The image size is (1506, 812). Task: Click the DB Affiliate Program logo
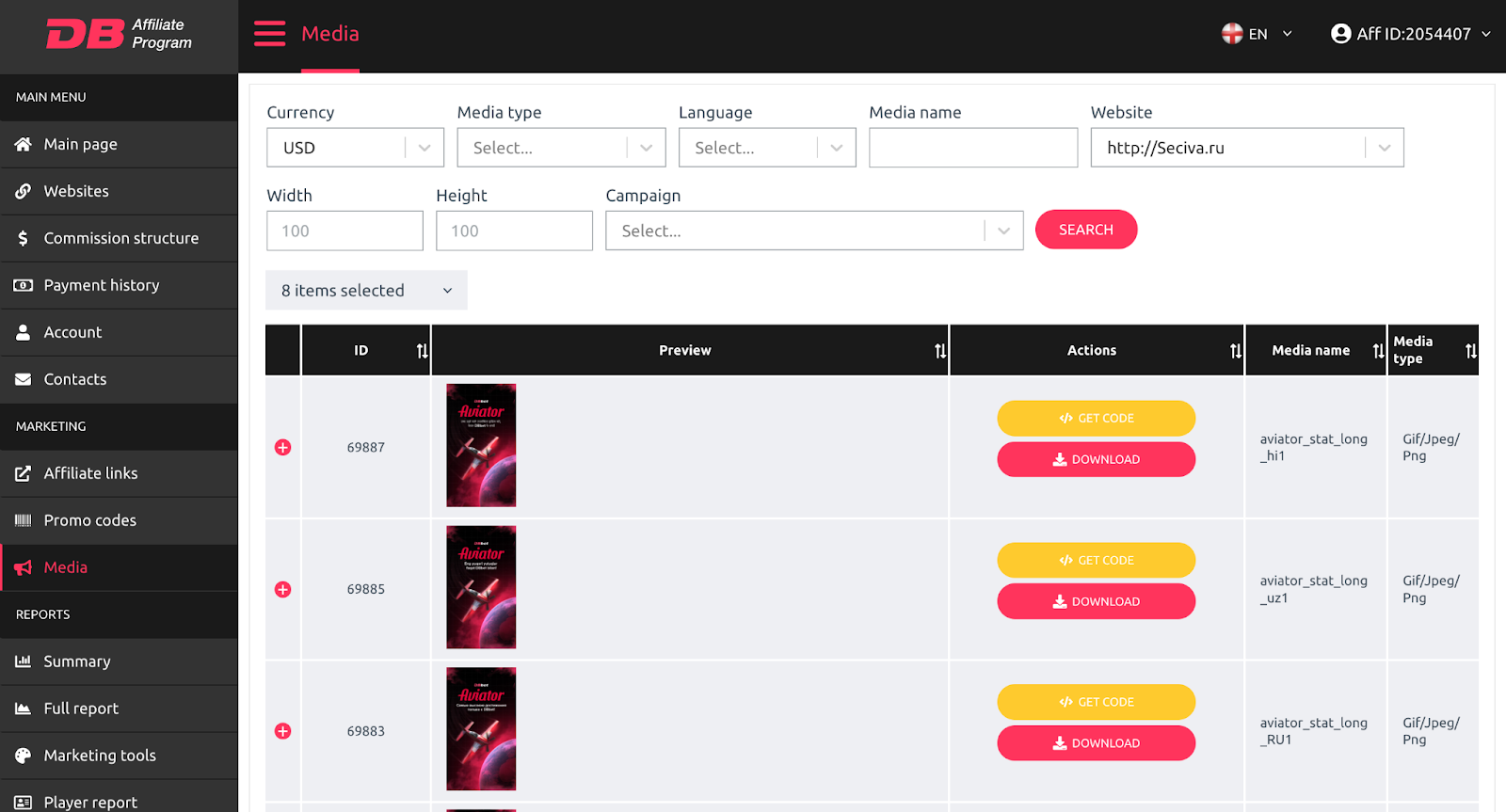(120, 34)
